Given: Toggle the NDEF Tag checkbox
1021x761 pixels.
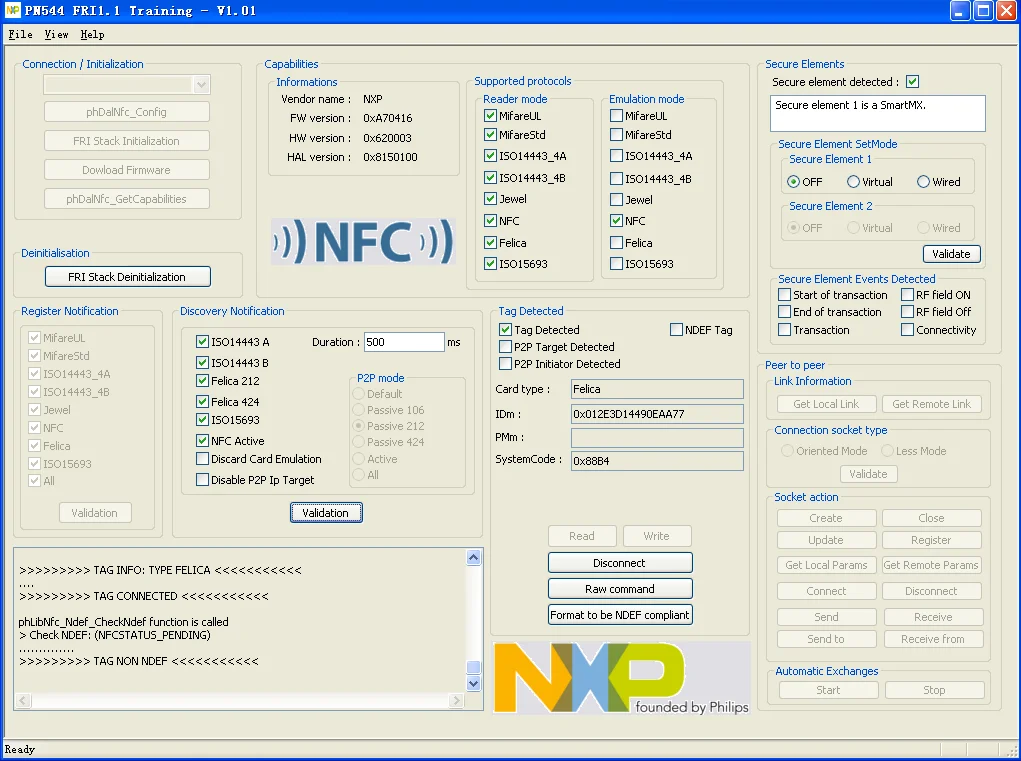Looking at the screenshot, I should click(x=677, y=330).
